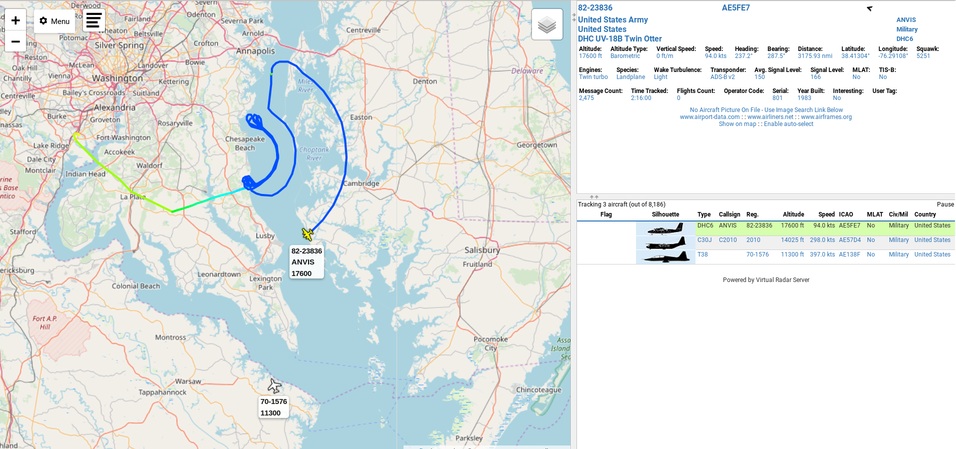Click ICAO AE57D4 in the list
Viewport: 956px width, 449px height.
[849, 240]
